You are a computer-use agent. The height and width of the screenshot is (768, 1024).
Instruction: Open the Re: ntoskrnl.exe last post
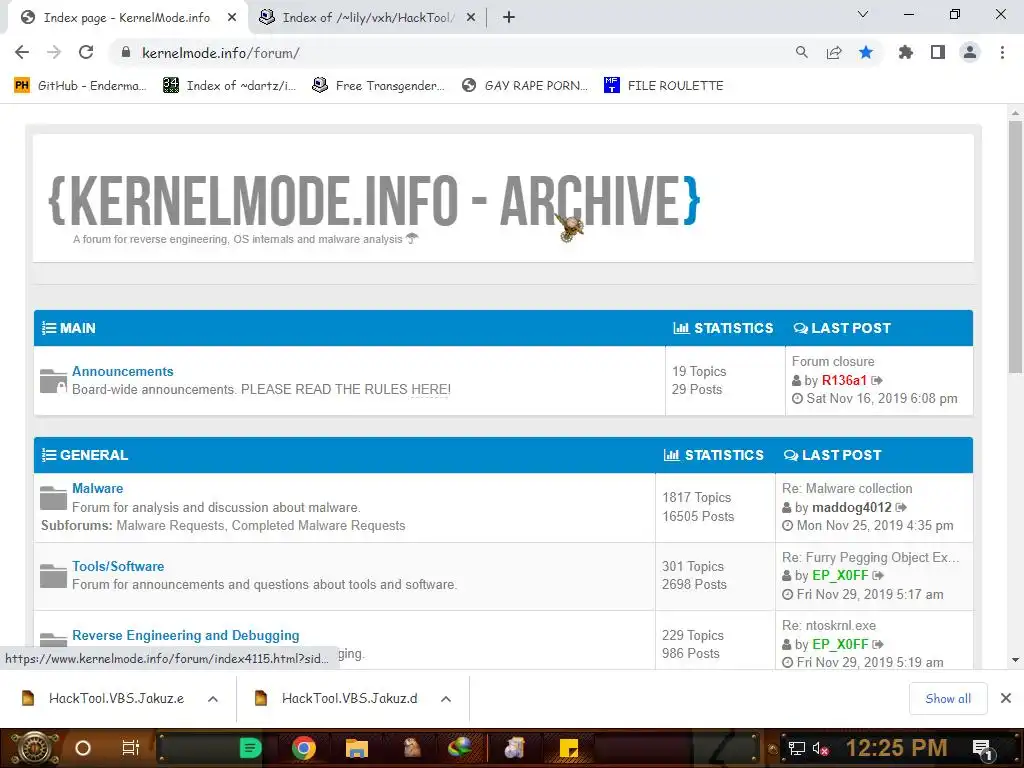pos(829,626)
